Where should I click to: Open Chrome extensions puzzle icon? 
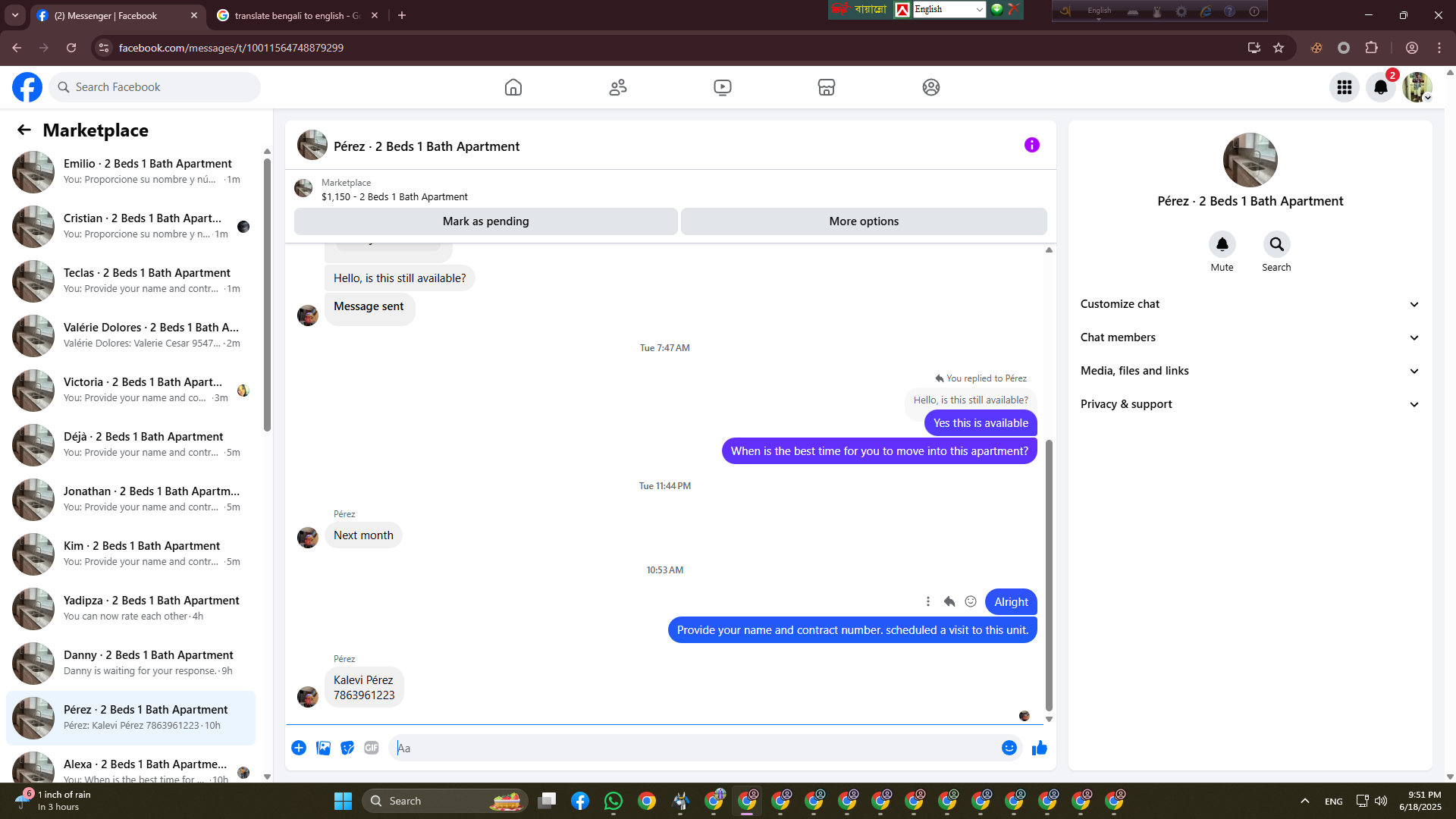click(1372, 48)
